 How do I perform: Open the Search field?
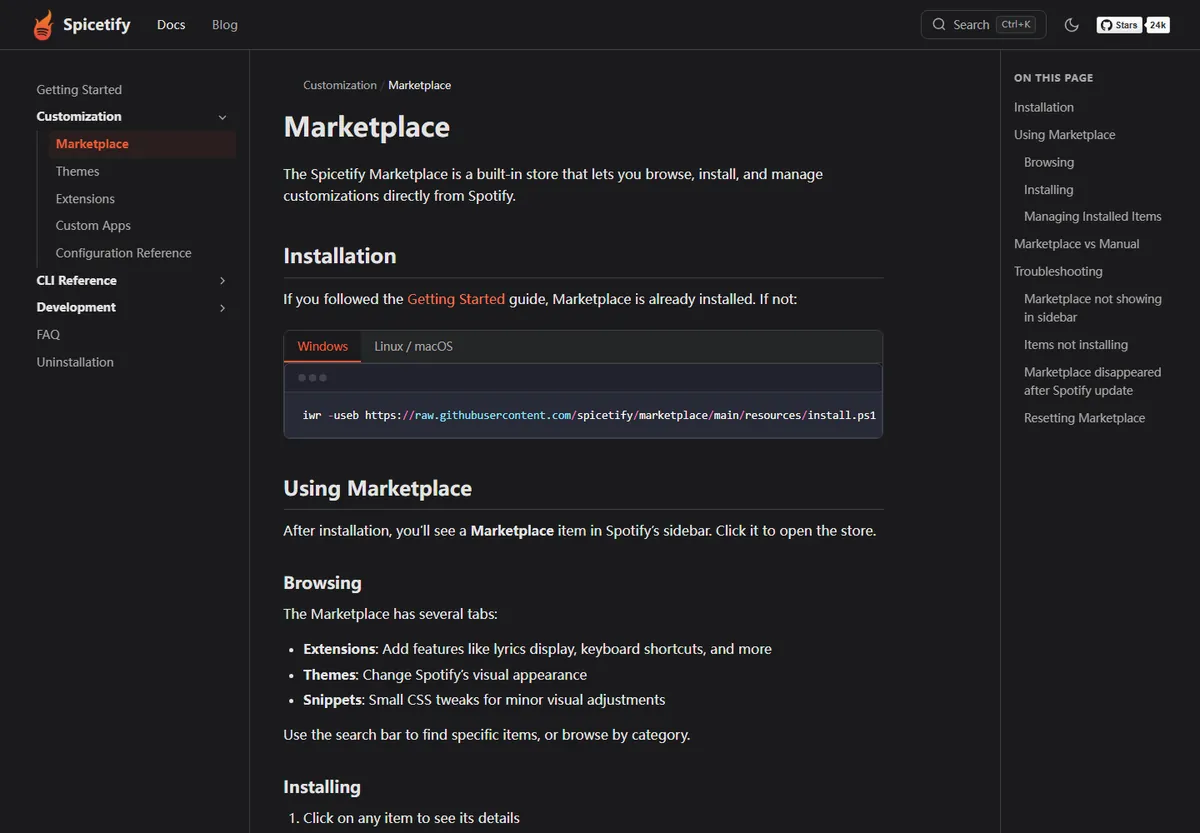983,25
